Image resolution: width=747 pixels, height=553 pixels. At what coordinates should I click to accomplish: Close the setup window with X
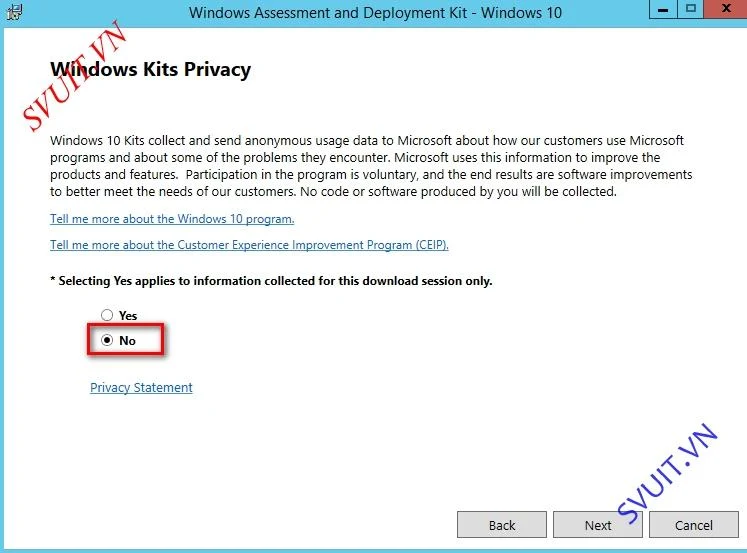[726, 9]
